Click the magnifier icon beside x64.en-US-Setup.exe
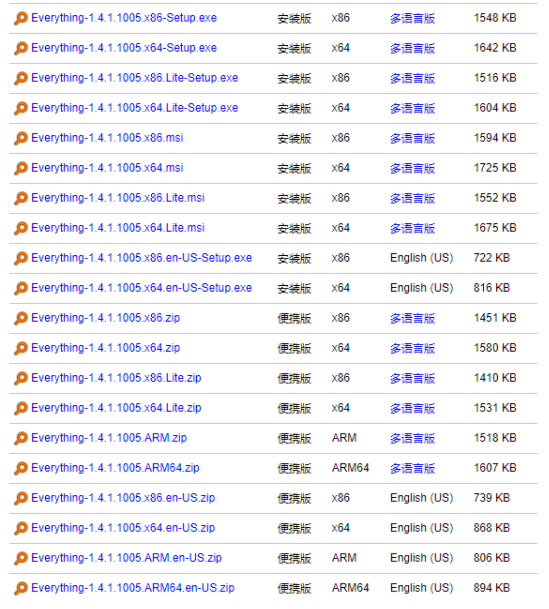 [21, 288]
